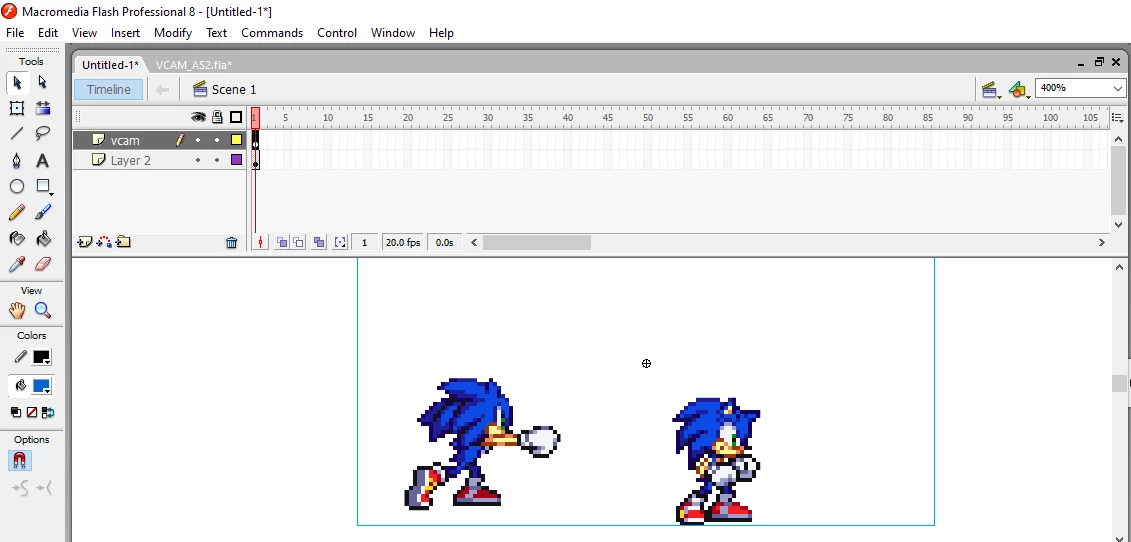
Task: Toggle outlines for all layers
Action: click(x=236, y=117)
